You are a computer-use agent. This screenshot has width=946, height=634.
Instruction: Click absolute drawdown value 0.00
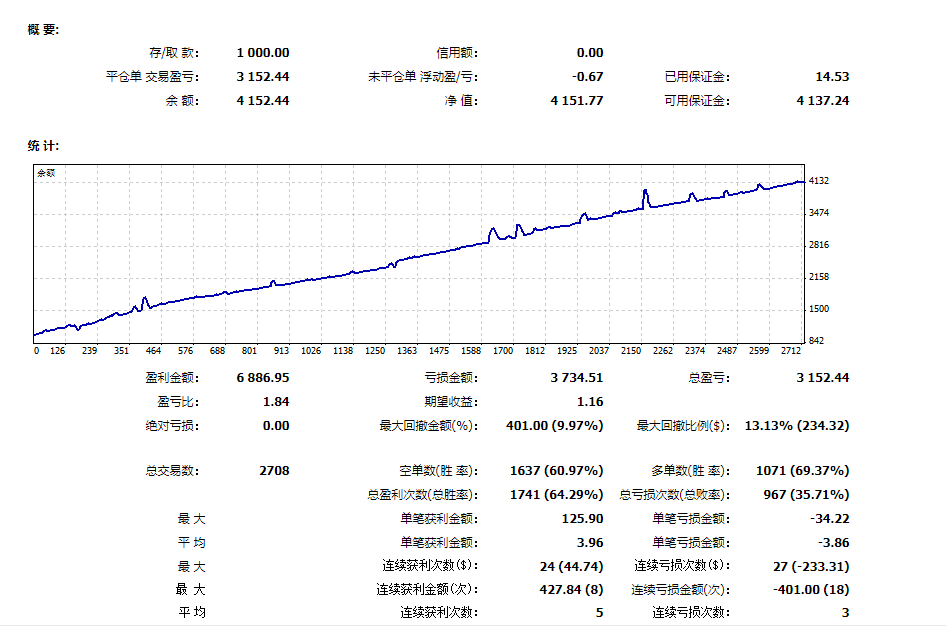(x=276, y=426)
